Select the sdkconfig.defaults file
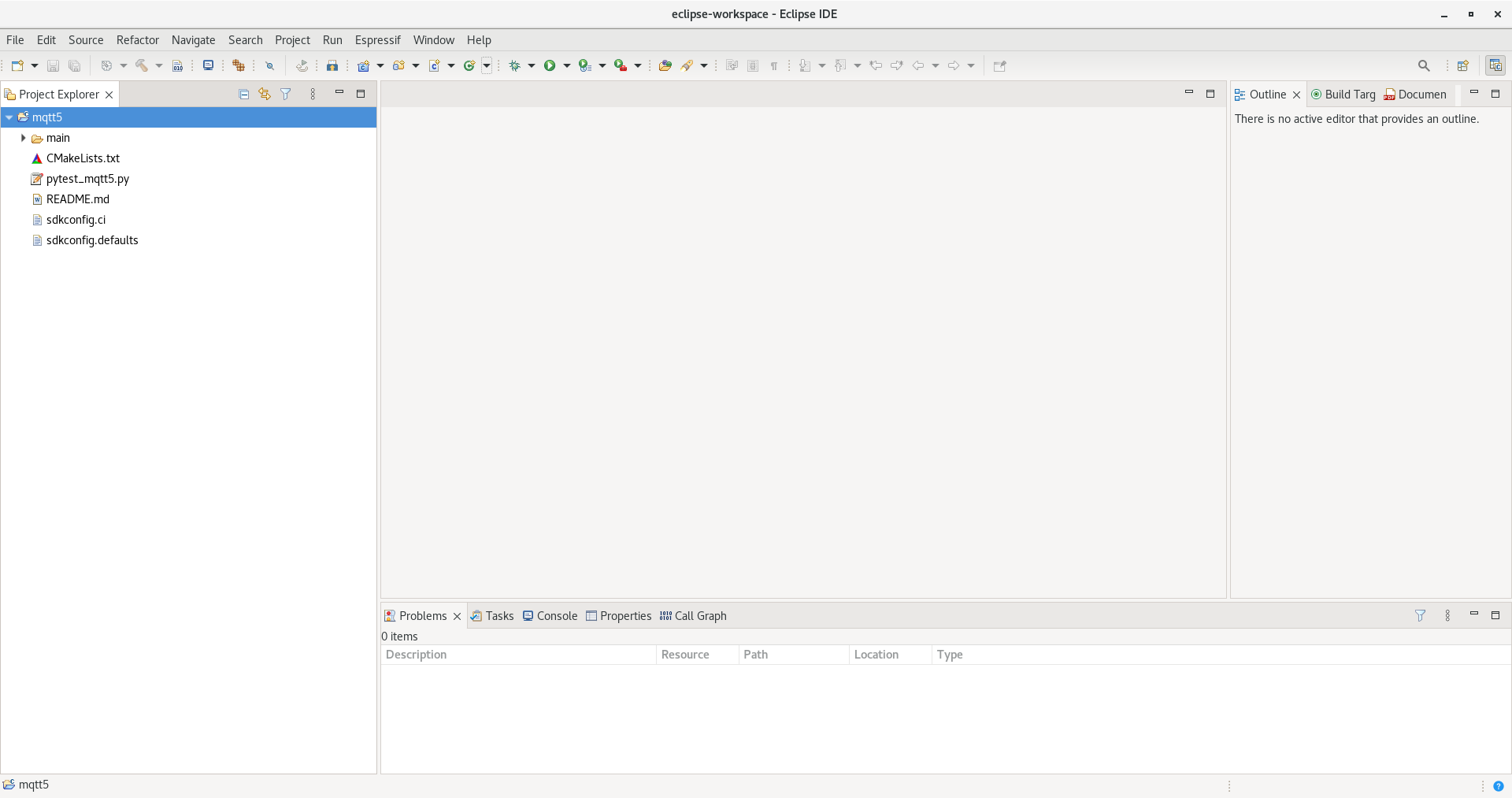The image size is (1512, 798). pyautogui.click(x=92, y=240)
